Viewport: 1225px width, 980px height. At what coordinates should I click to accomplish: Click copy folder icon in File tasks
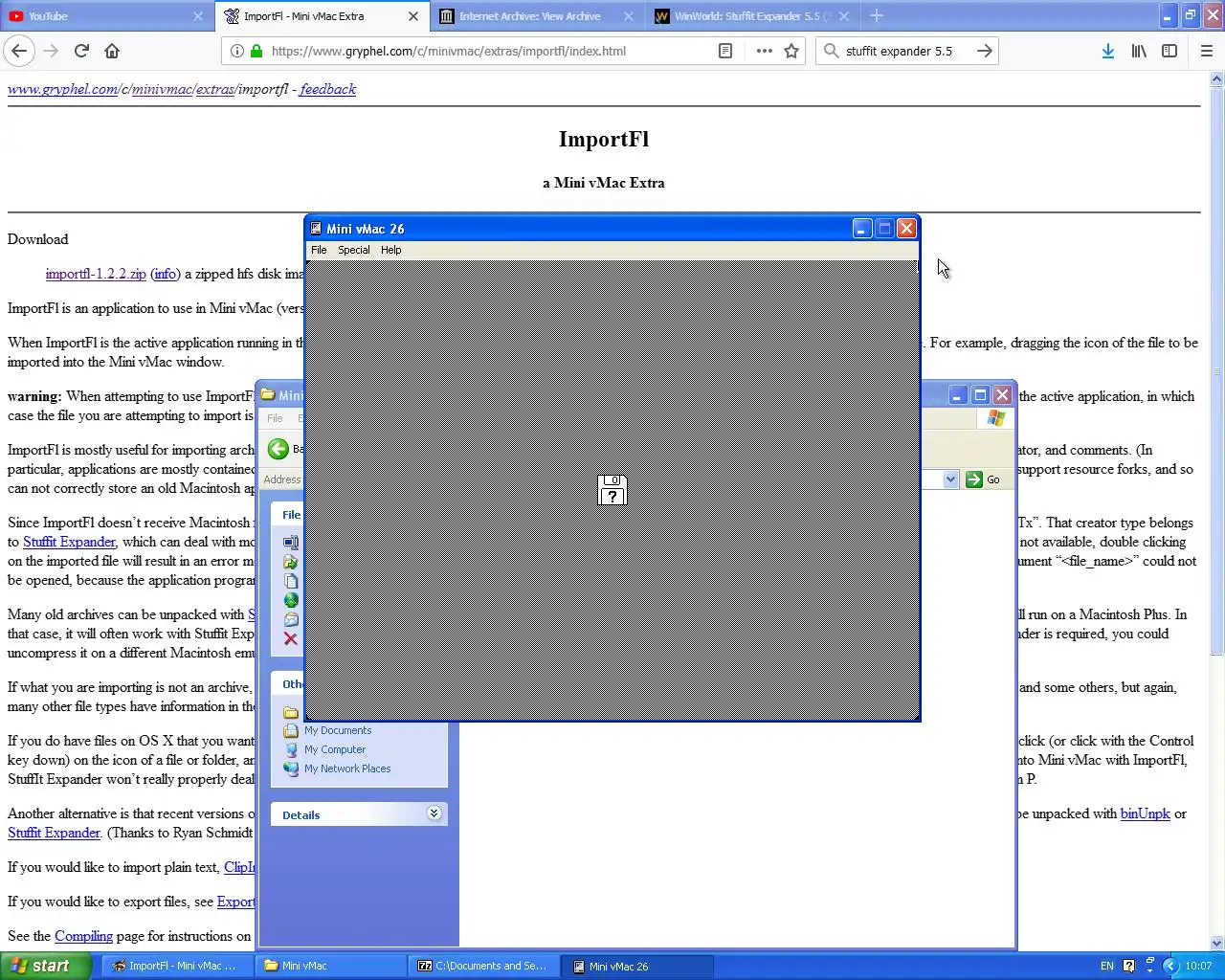291,581
